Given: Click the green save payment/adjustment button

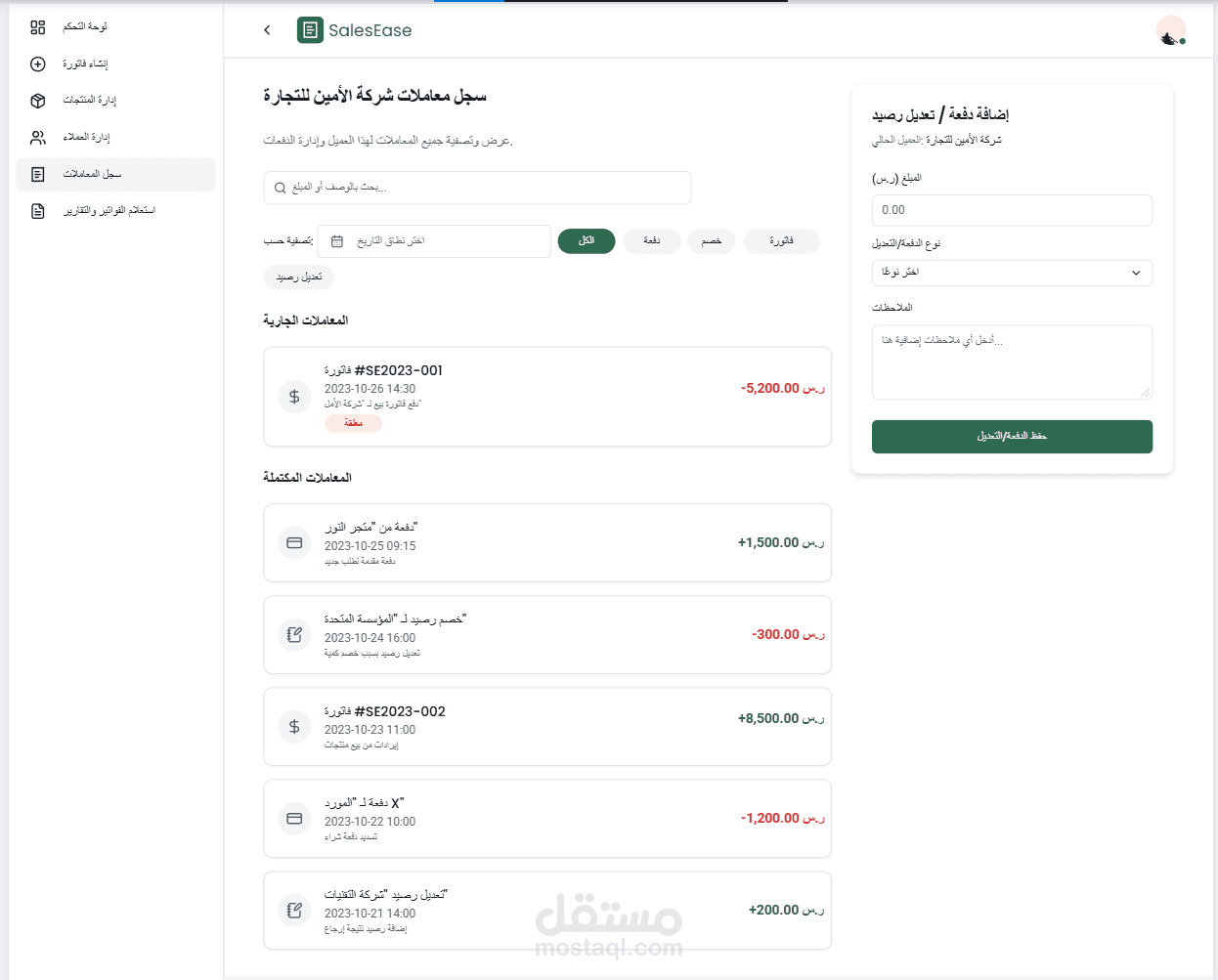Looking at the screenshot, I should [1012, 437].
